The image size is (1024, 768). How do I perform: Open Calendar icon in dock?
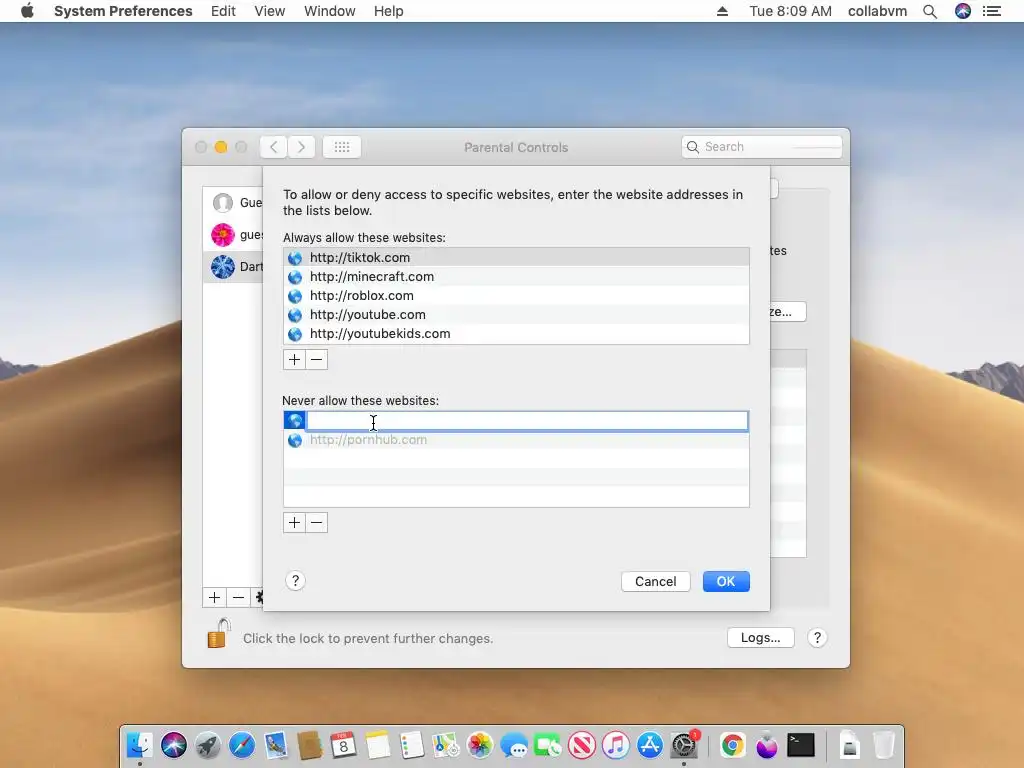point(344,745)
